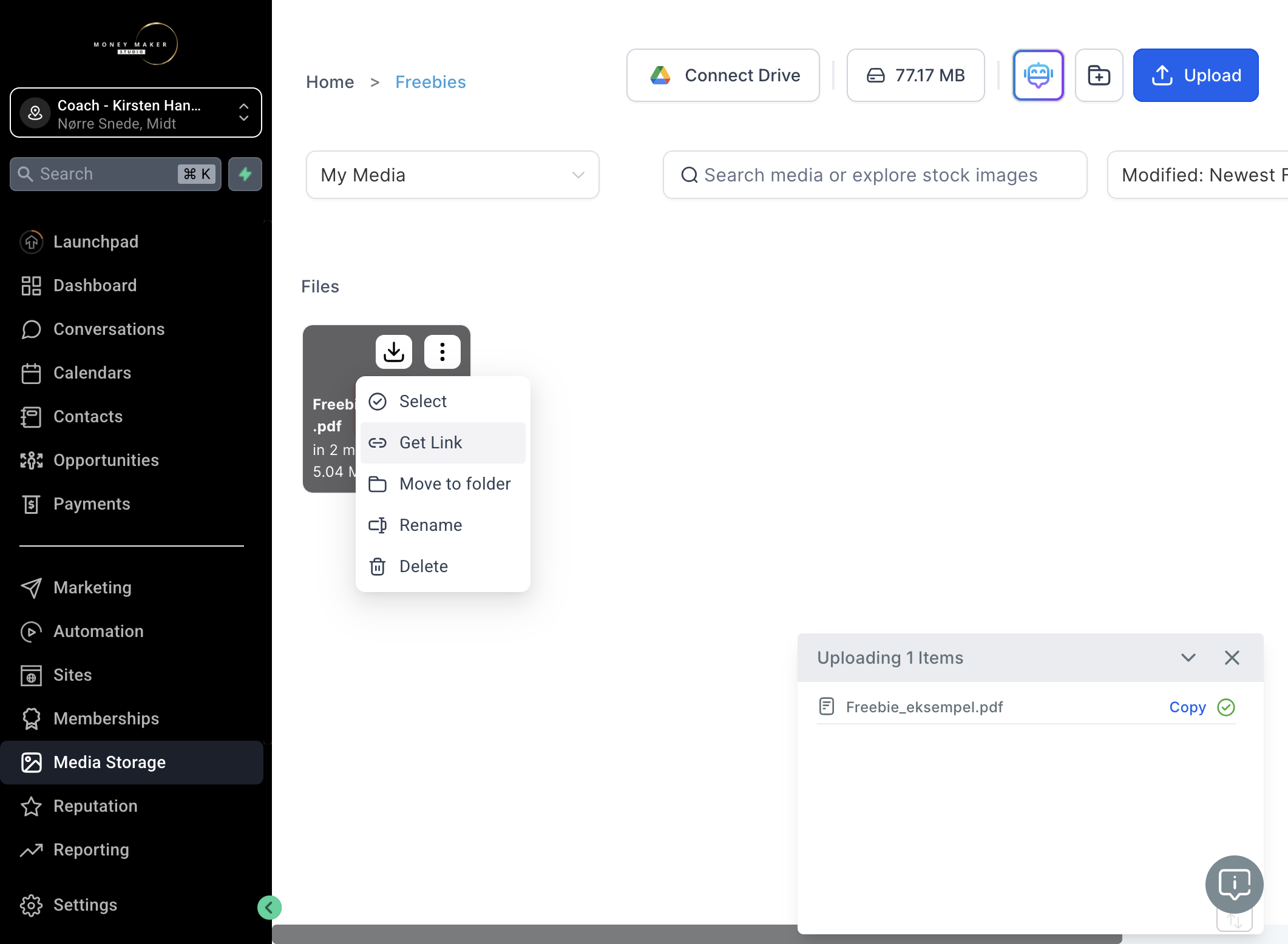Open the three-dot menu on the file card
This screenshot has width=1288, height=944.
click(x=442, y=351)
